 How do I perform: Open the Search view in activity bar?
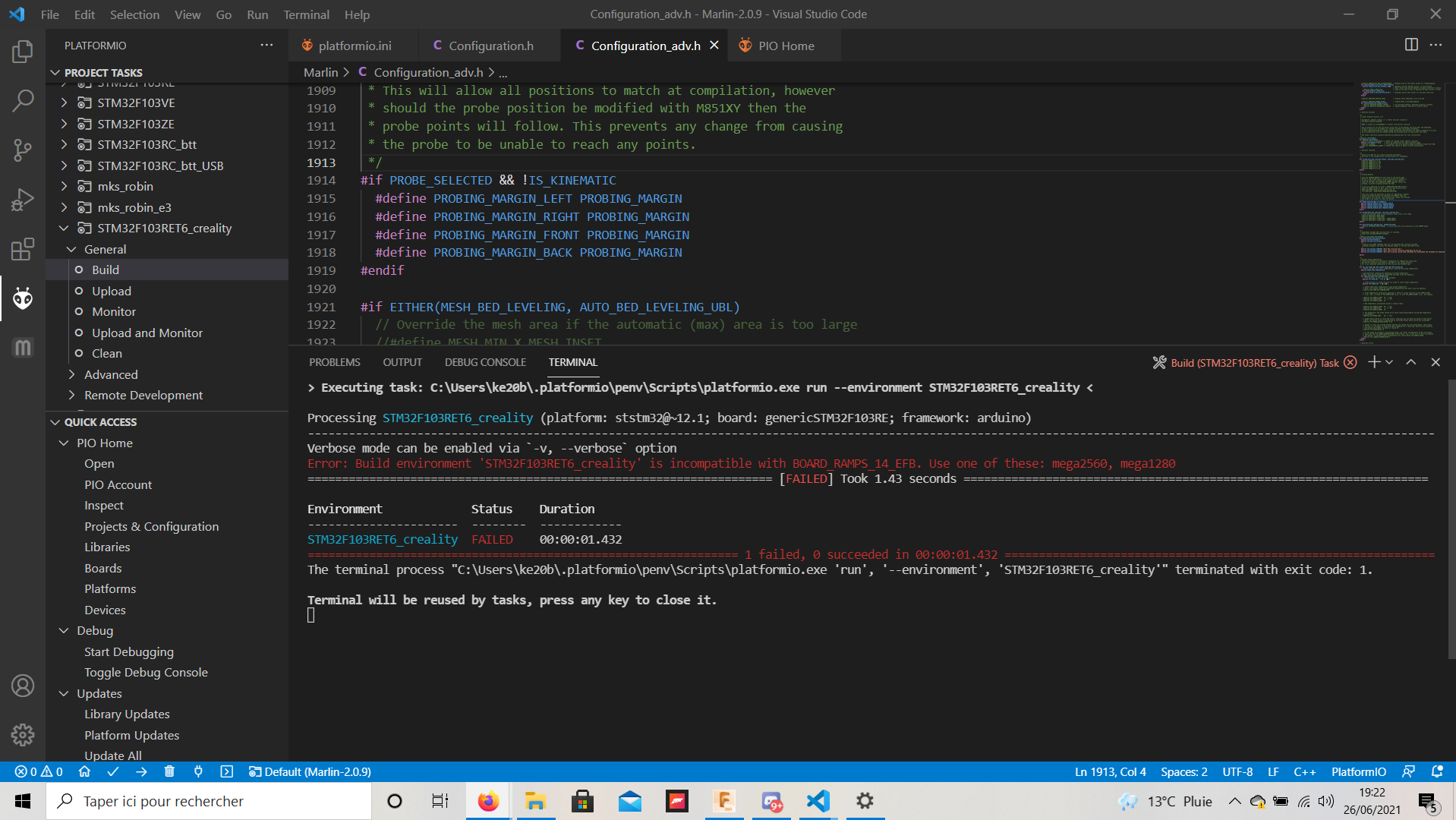[23, 100]
